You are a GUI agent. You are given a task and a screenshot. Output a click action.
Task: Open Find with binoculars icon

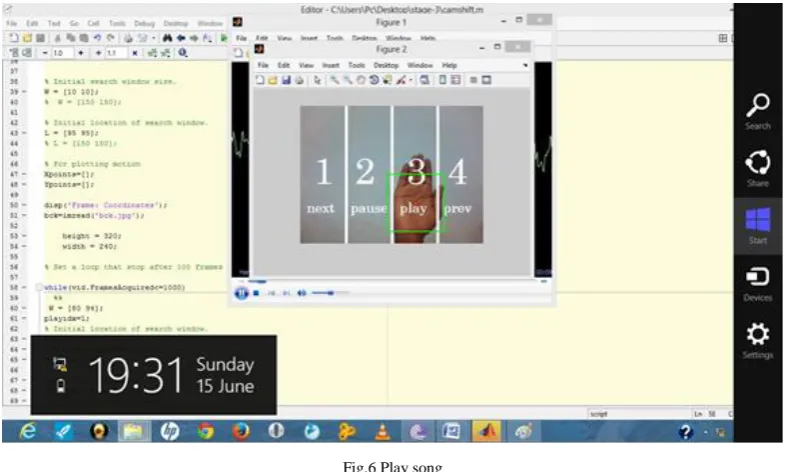coord(167,38)
